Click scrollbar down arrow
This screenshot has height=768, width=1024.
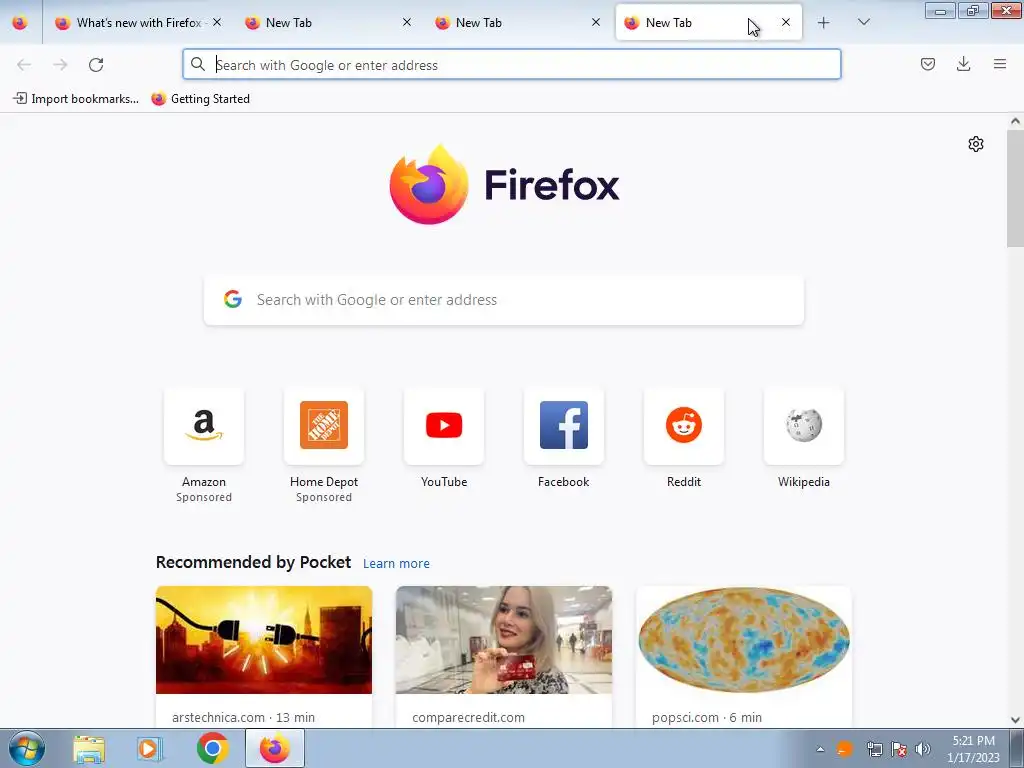click(1015, 720)
